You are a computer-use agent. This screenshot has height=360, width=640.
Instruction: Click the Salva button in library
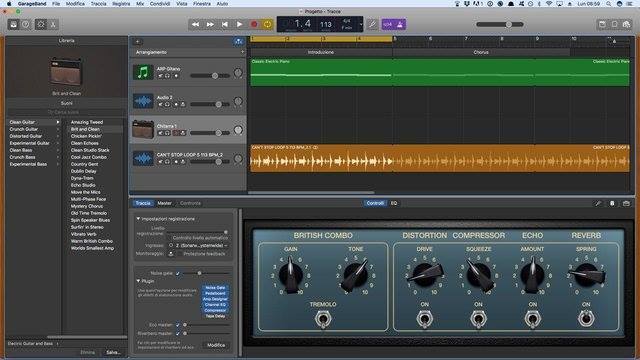[x=113, y=352]
